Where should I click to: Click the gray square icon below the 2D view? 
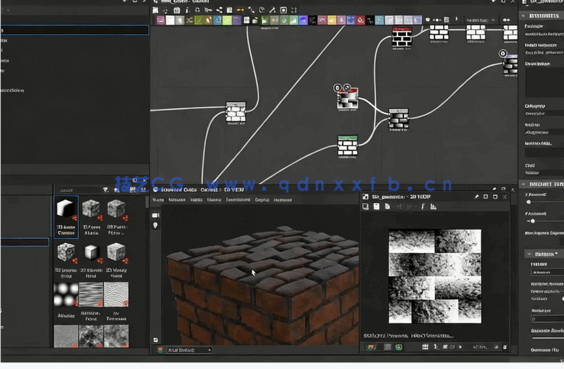(387, 347)
